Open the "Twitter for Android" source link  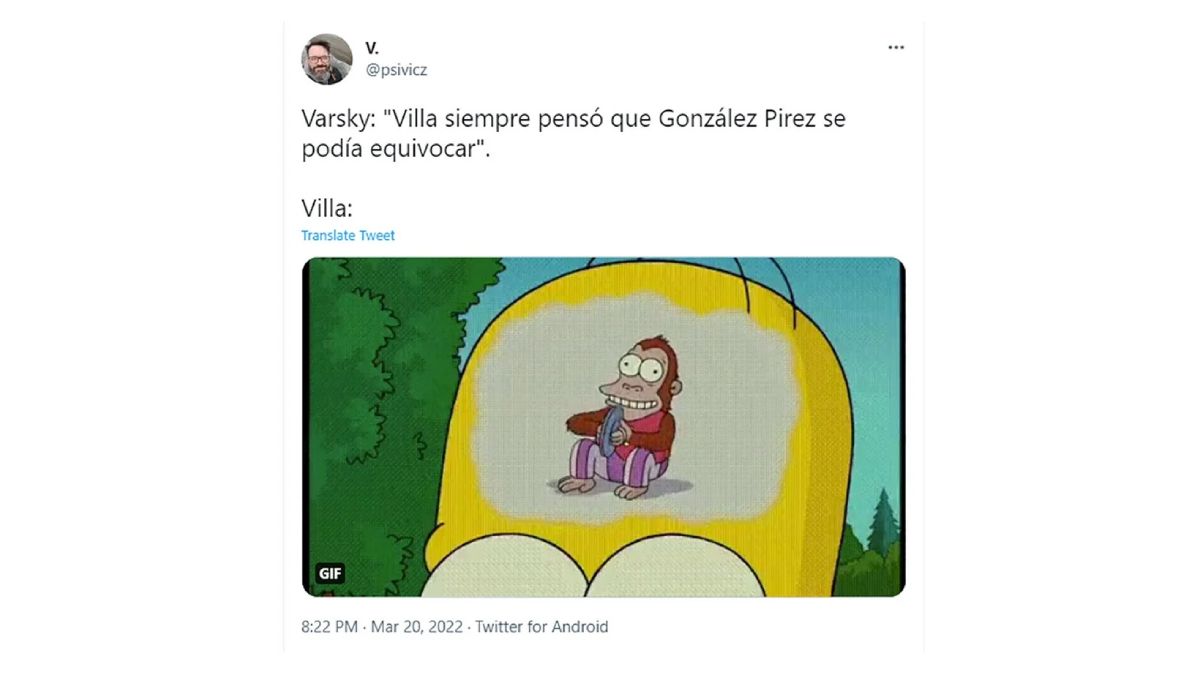pyautogui.click(x=541, y=627)
